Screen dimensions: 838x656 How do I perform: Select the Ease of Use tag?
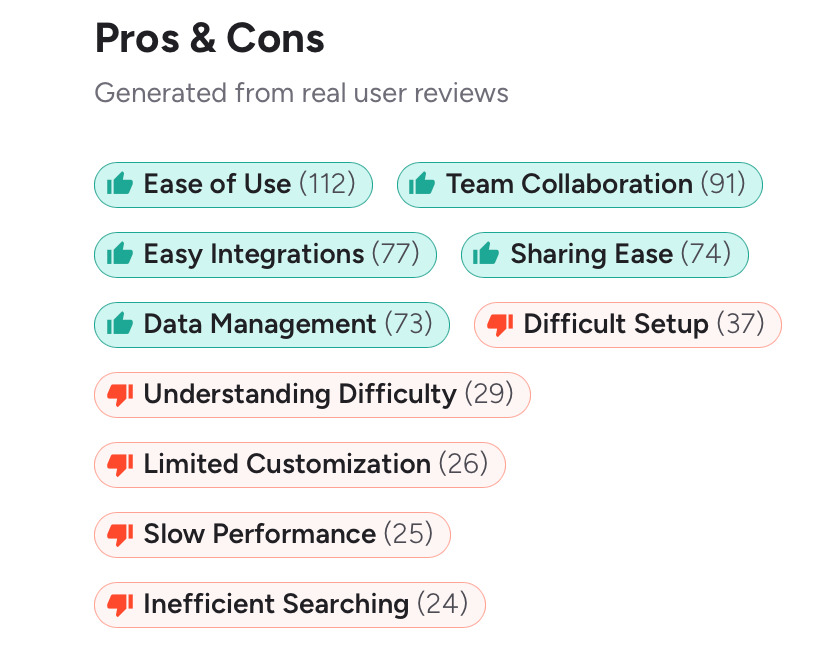pos(233,184)
